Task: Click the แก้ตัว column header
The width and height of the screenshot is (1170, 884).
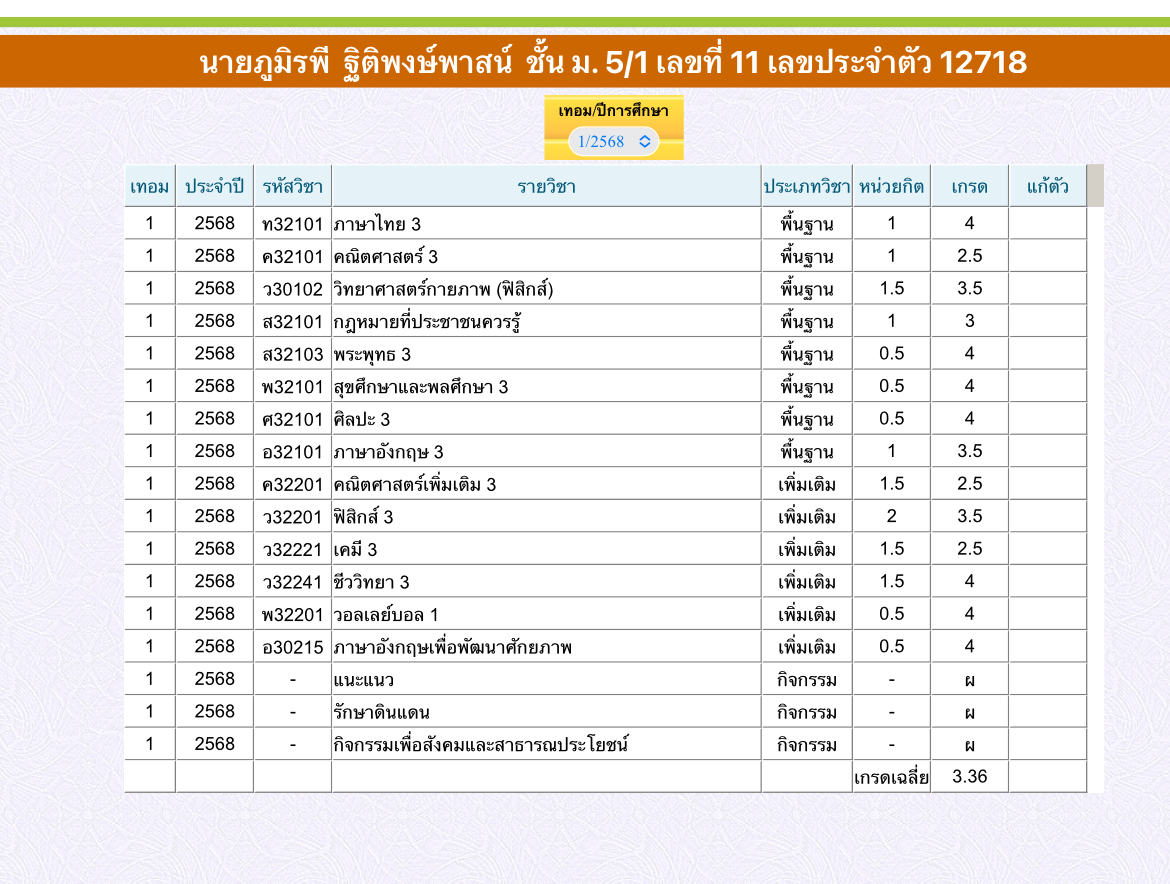Action: (1047, 187)
